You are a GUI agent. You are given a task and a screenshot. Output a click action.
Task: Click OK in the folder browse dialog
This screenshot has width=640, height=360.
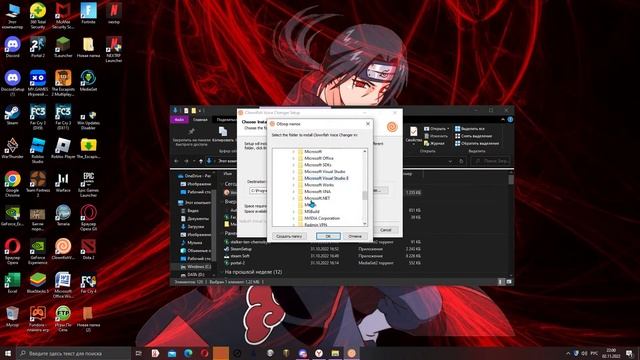[x=328, y=236]
